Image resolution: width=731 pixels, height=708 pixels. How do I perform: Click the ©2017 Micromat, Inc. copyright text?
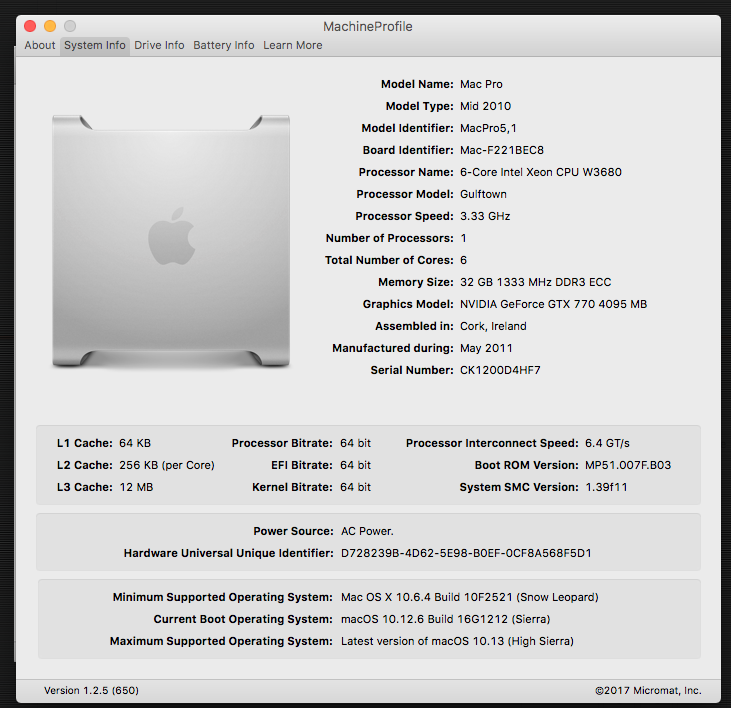coord(648,690)
